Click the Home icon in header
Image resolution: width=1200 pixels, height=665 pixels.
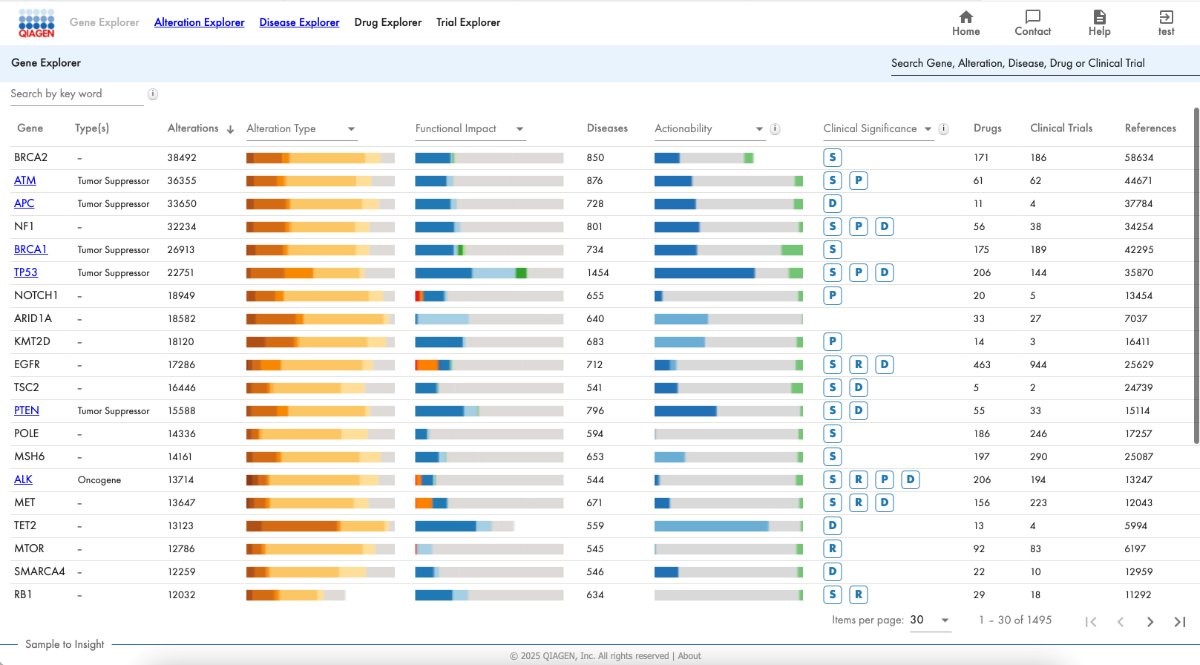pyautogui.click(x=965, y=17)
